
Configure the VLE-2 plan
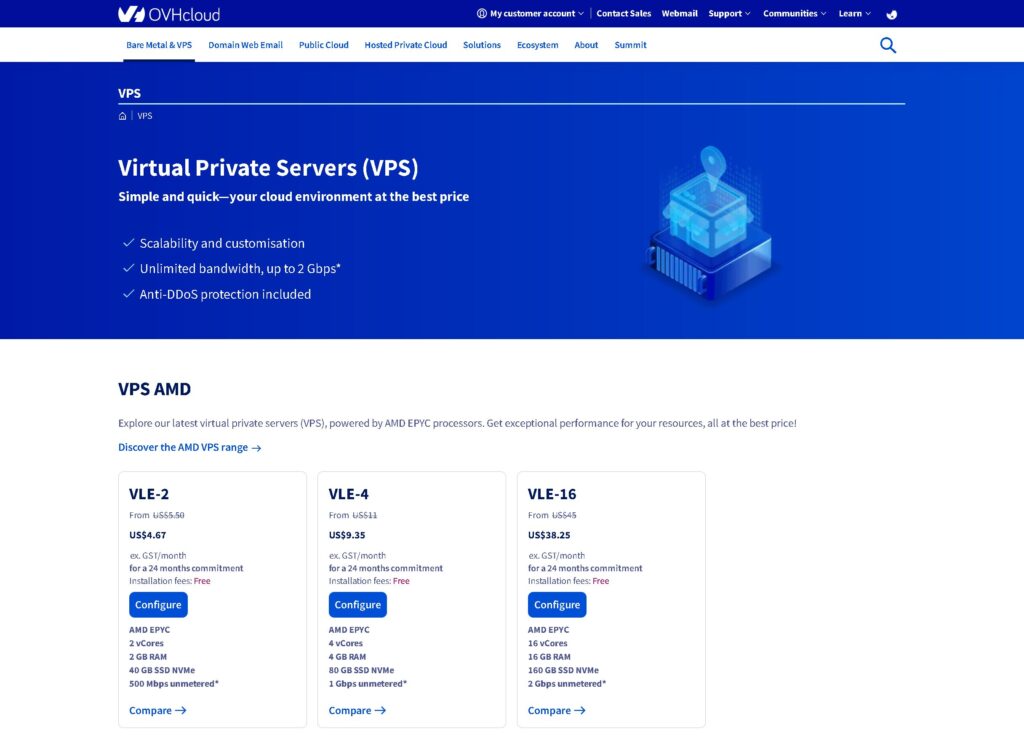click(x=158, y=604)
